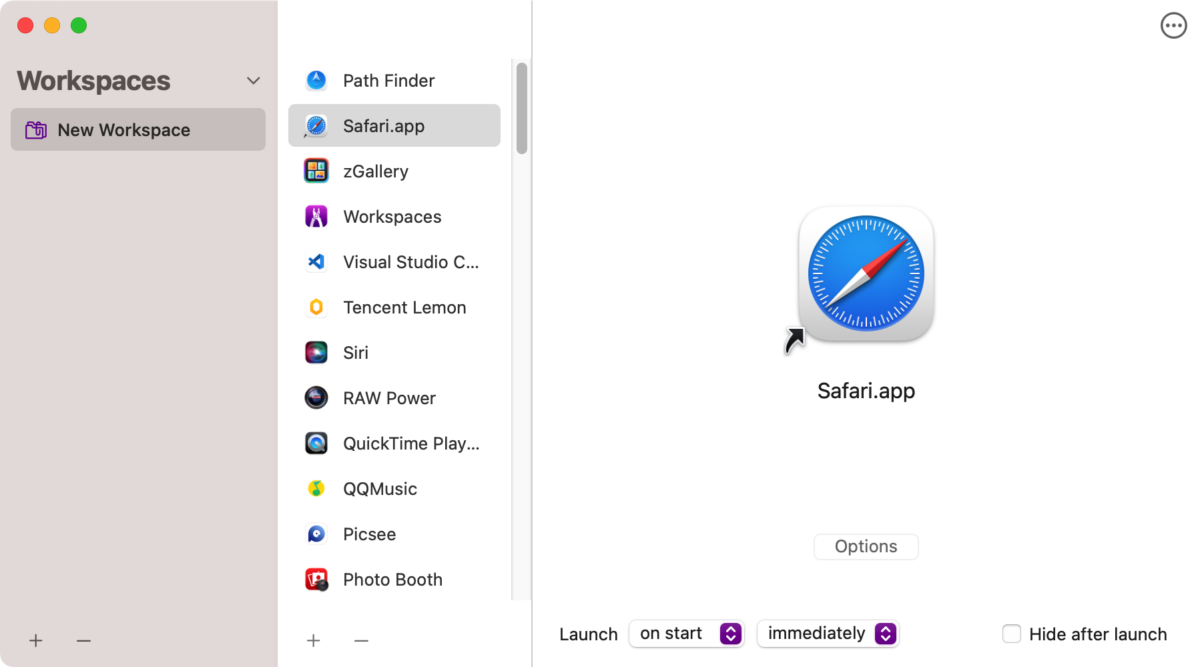Select the Tencent Lemon row
Viewport: 1200px width, 667px height.
coord(394,307)
